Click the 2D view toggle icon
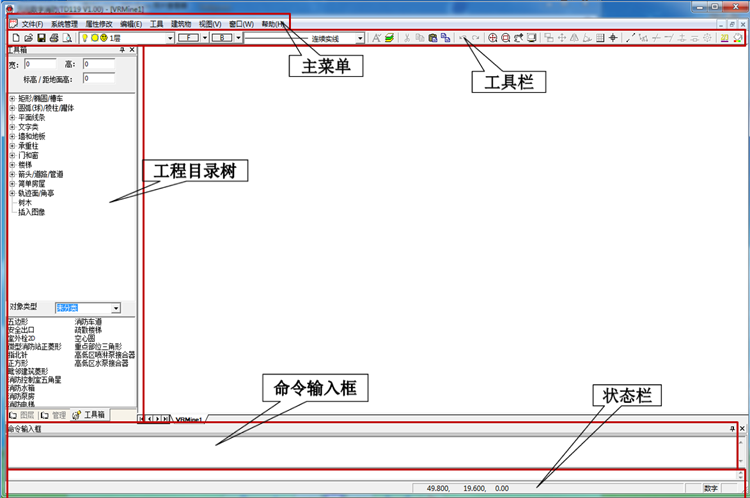This screenshot has height=498, width=750. pyautogui.click(x=738, y=38)
